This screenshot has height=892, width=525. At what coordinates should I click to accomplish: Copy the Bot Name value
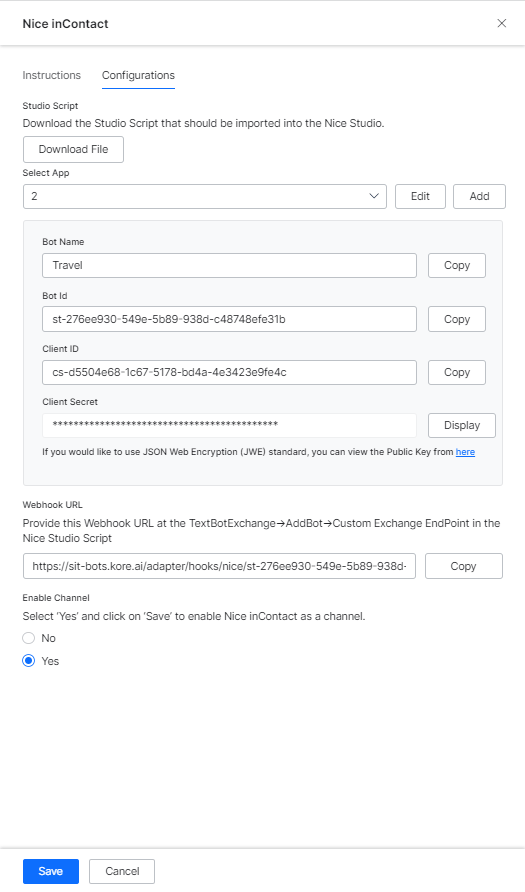(x=457, y=266)
